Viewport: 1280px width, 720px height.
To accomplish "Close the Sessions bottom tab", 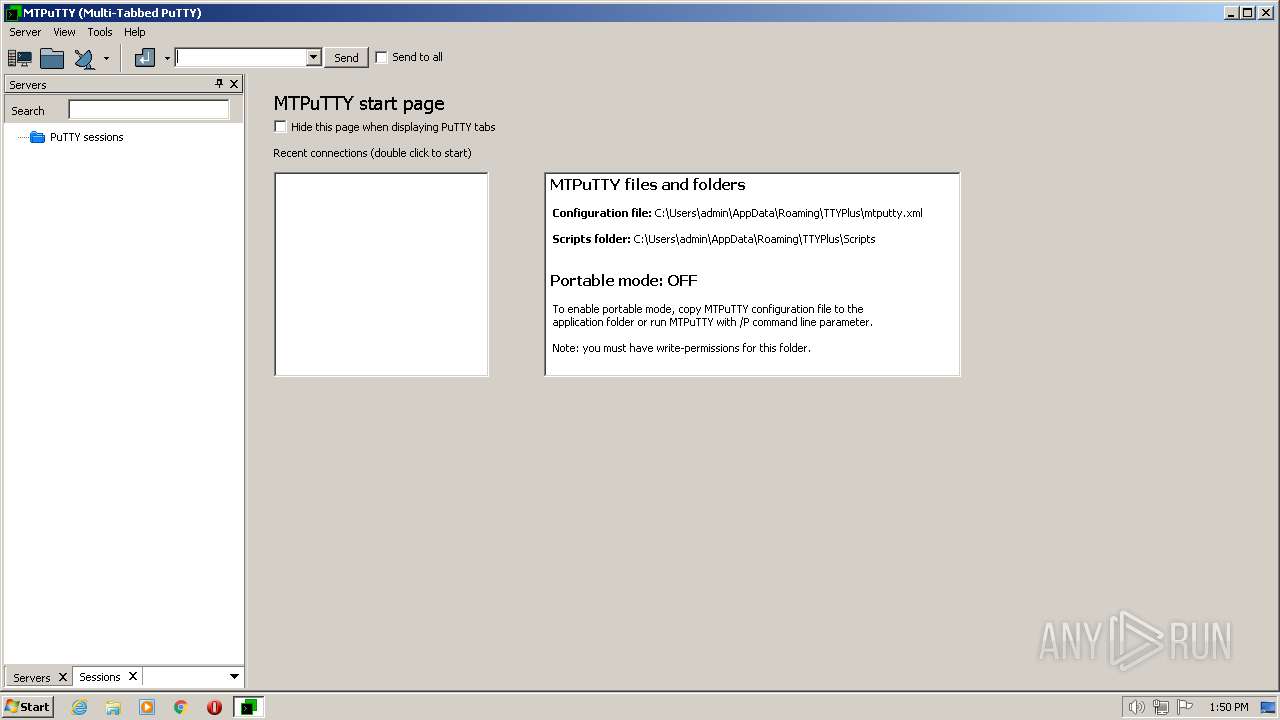I will [132, 676].
